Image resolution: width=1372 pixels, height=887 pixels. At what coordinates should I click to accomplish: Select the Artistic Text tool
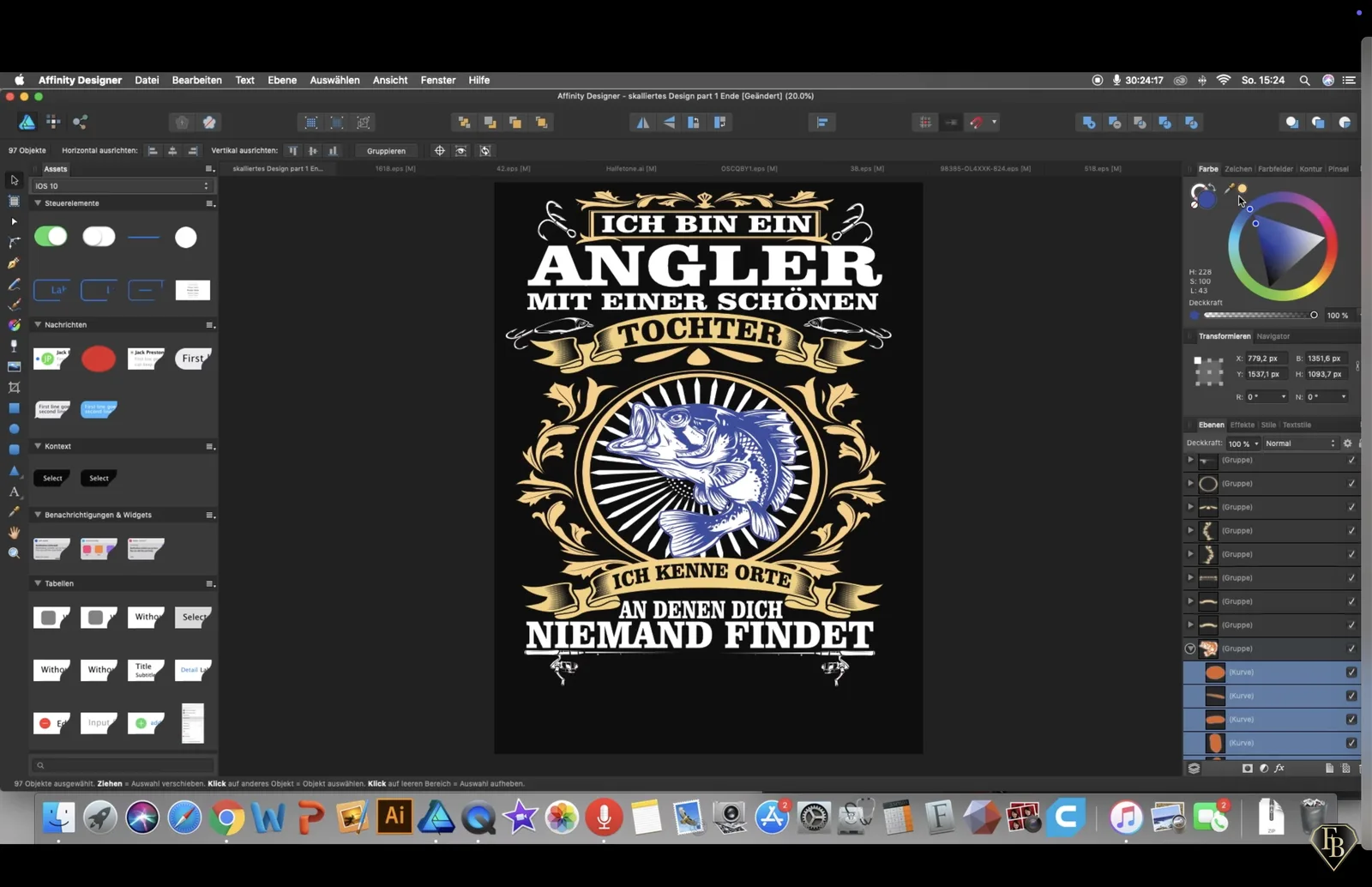[14, 492]
